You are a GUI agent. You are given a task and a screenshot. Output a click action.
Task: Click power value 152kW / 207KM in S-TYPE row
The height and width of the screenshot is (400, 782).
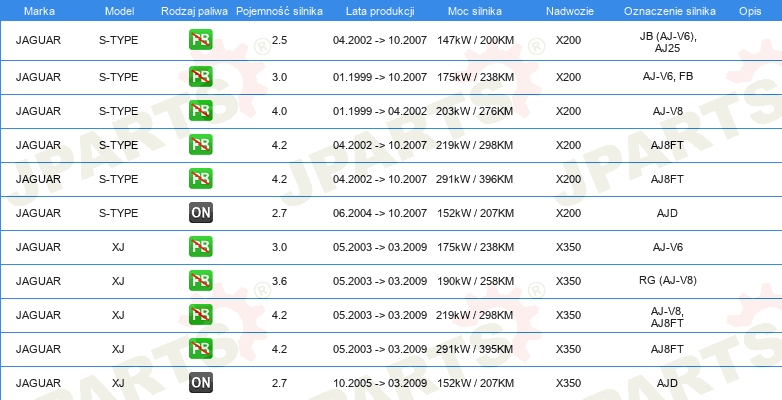475,213
